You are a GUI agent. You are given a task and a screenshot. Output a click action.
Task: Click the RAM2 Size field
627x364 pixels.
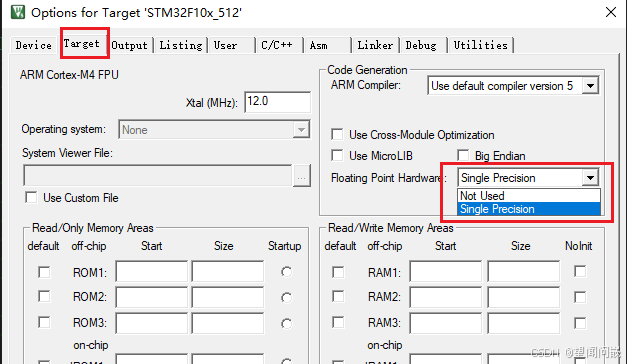[523, 297]
